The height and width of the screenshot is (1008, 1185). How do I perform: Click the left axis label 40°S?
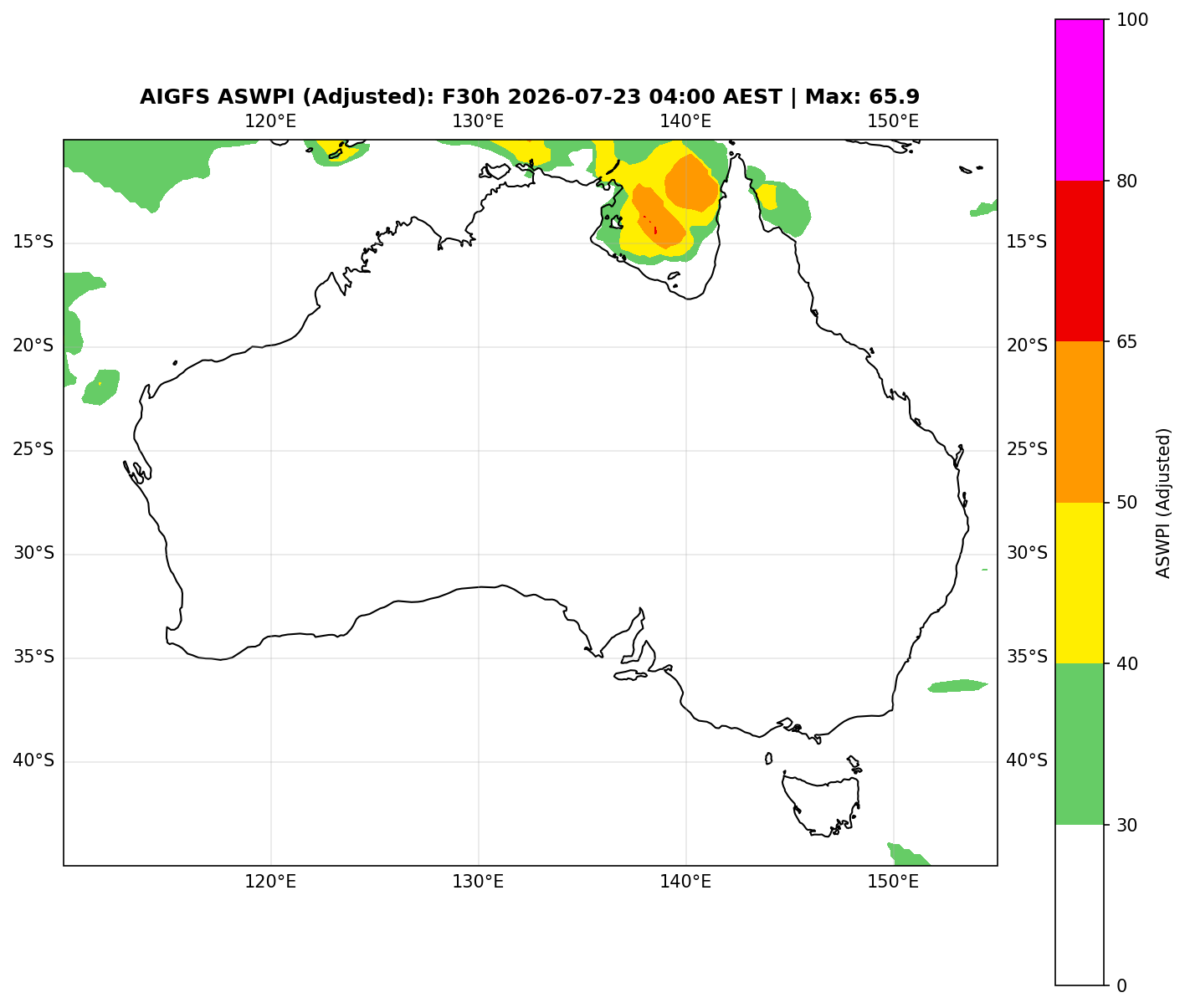tap(33, 761)
